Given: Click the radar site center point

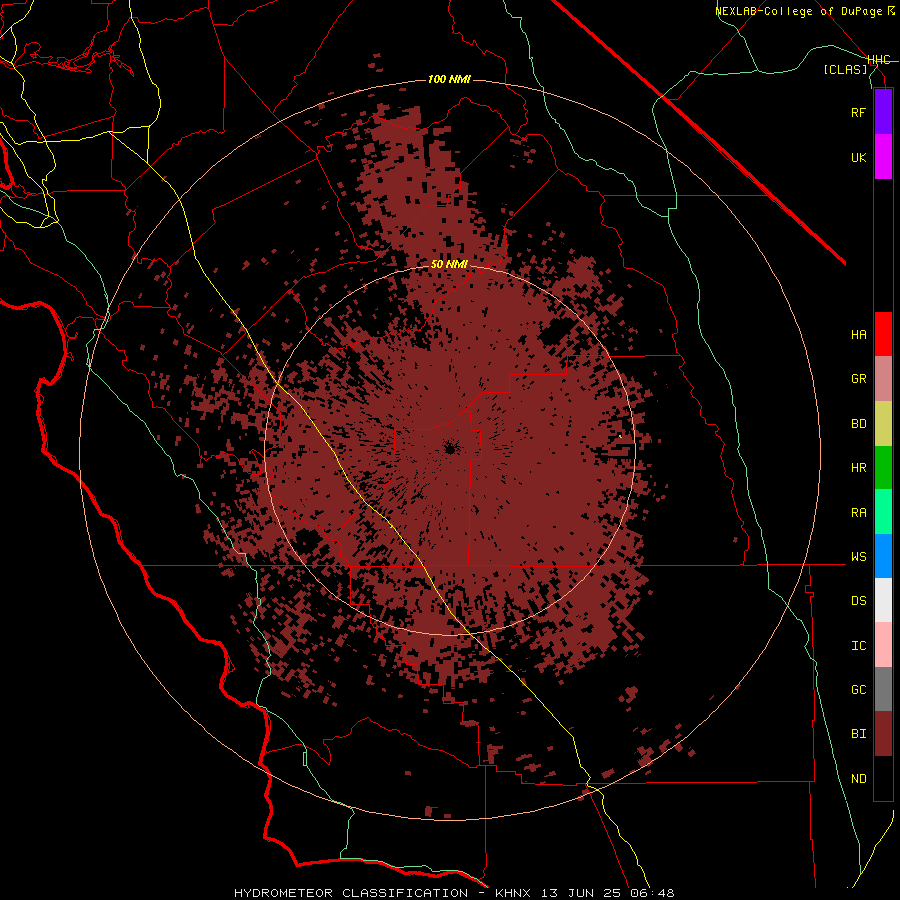Looking at the screenshot, I should coord(450,449).
